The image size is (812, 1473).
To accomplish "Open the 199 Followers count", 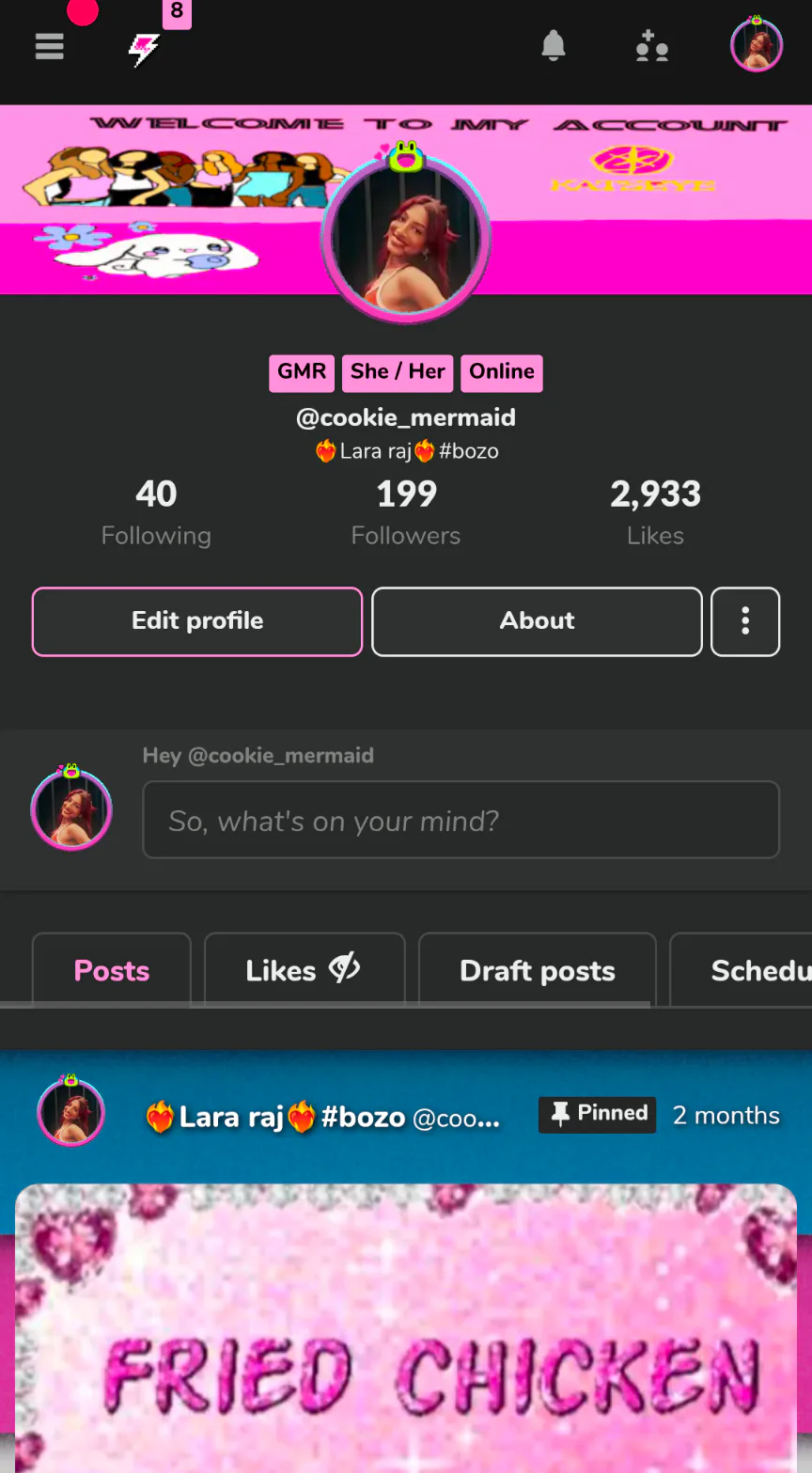I will [406, 512].
